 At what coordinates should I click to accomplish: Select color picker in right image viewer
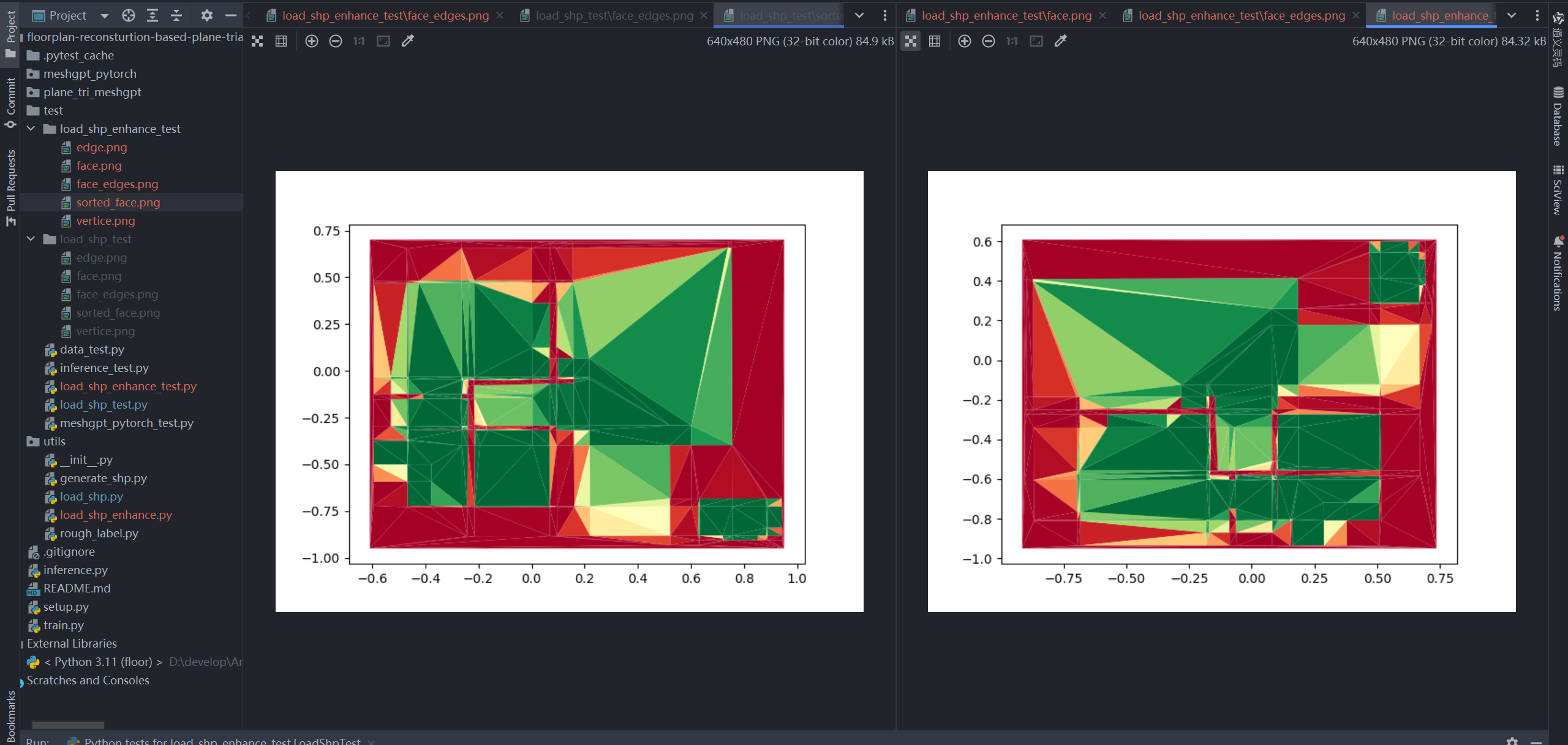tap(1060, 41)
